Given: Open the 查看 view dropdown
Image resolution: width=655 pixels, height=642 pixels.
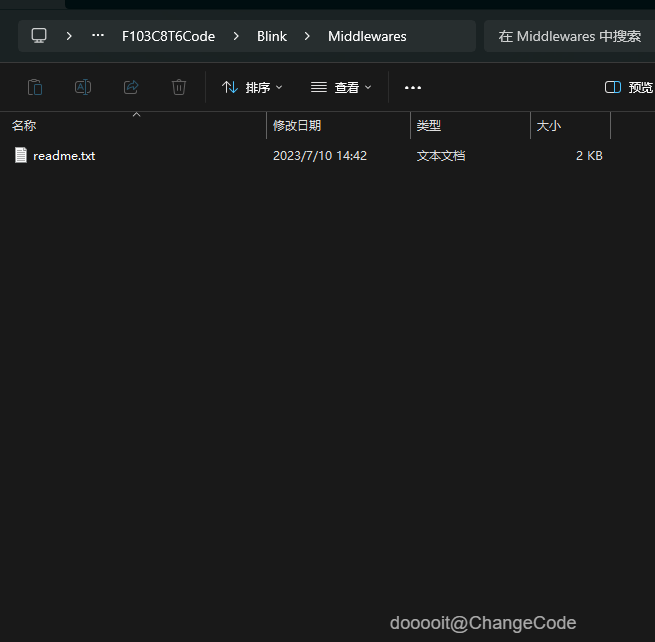Looking at the screenshot, I should [x=341, y=87].
